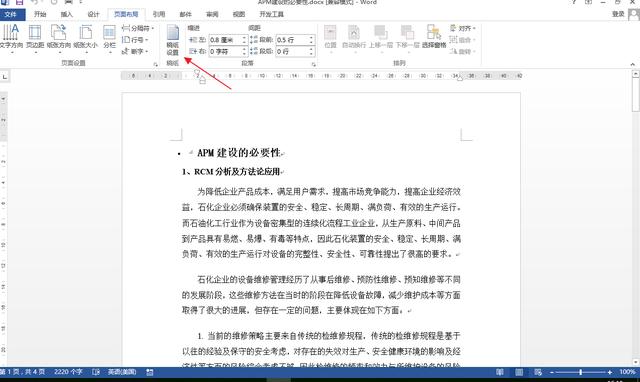Click the 英语(美国) language indicator
Viewport: 640px width, 382px height.
coord(122,372)
